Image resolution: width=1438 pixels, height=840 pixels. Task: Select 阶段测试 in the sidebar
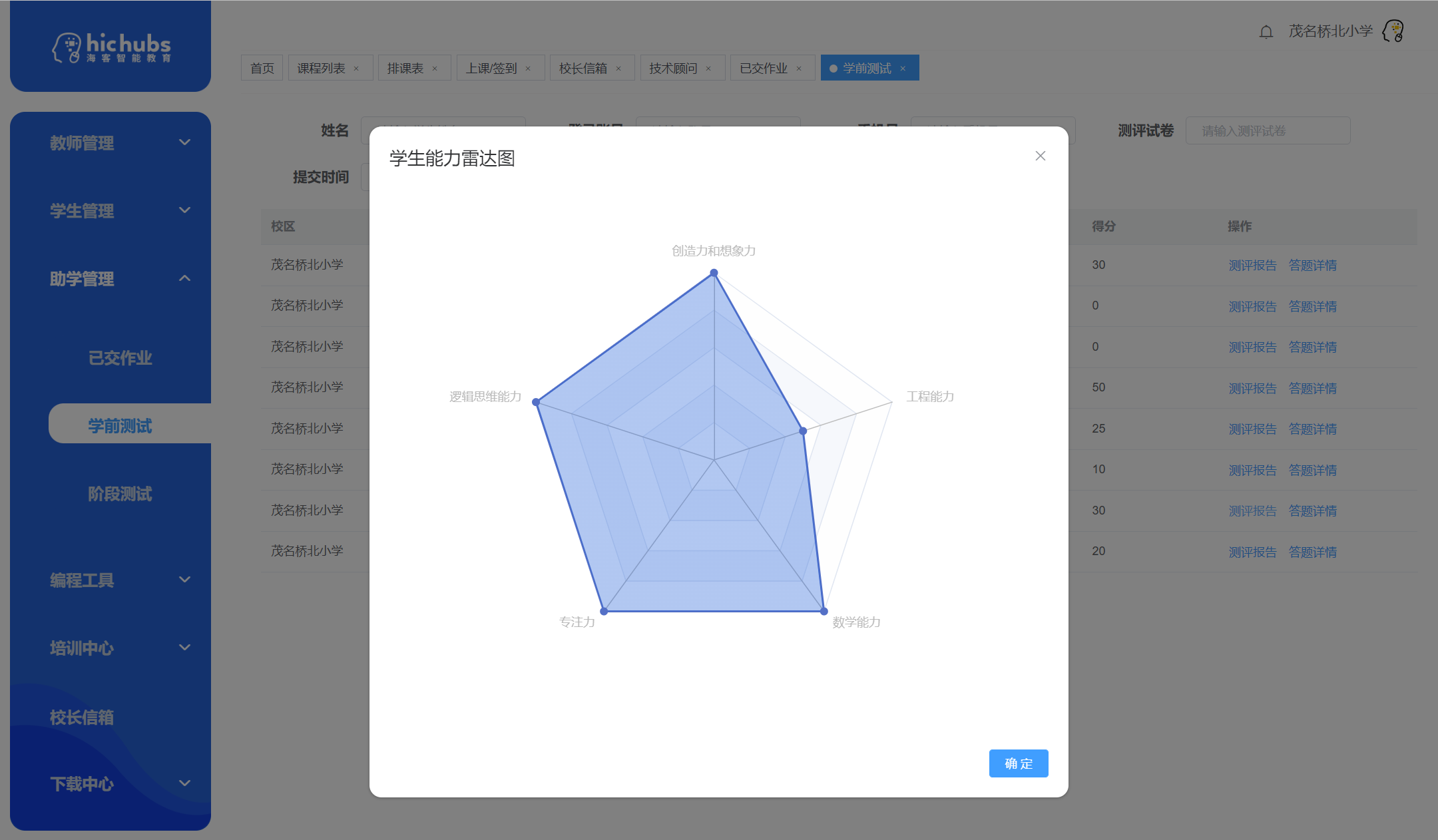[121, 494]
